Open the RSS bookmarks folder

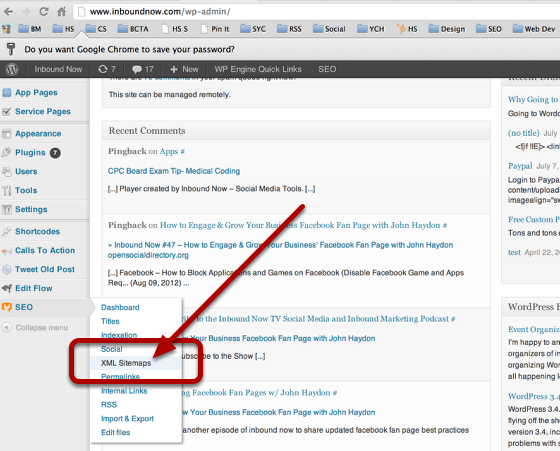pyautogui.click(x=289, y=29)
